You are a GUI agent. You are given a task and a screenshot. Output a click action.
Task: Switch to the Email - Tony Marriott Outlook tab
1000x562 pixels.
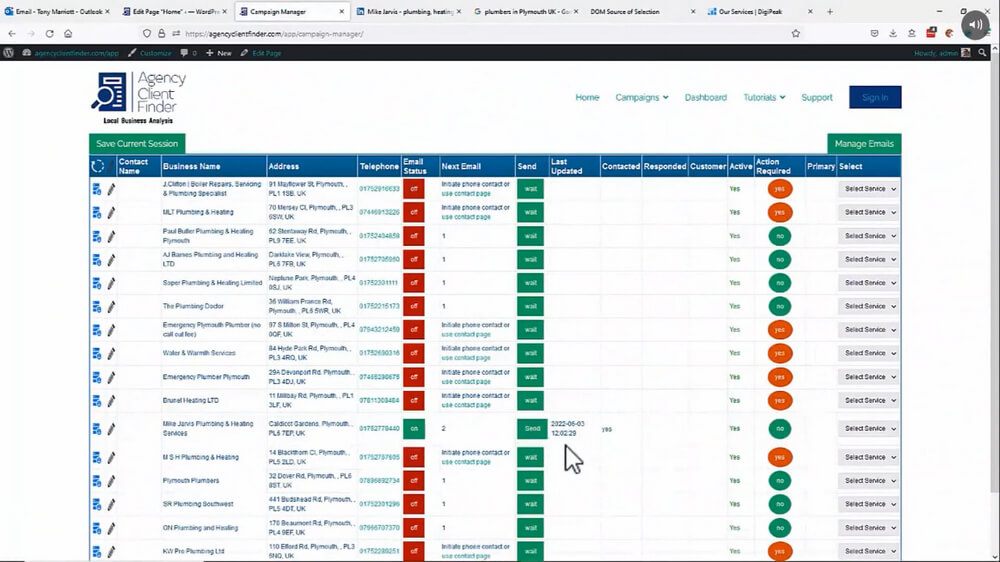(x=57, y=11)
